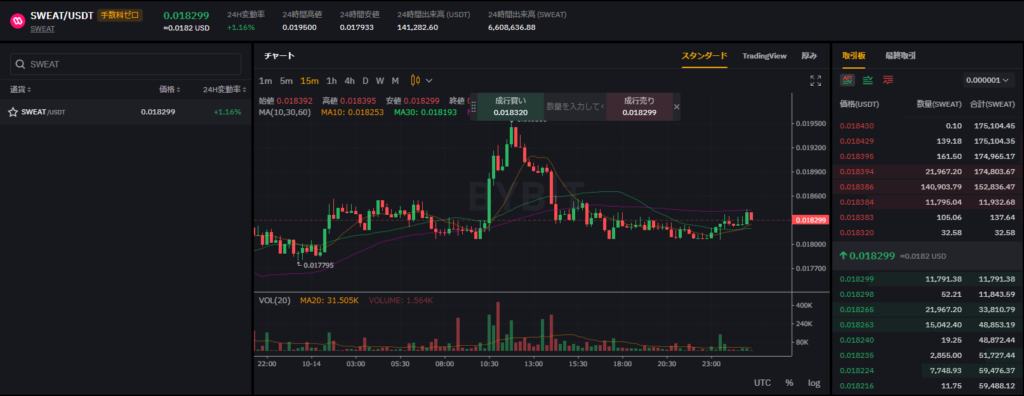Click the fullscreen chart expand icon
The width and height of the screenshot is (1024, 396).
(x=815, y=80)
